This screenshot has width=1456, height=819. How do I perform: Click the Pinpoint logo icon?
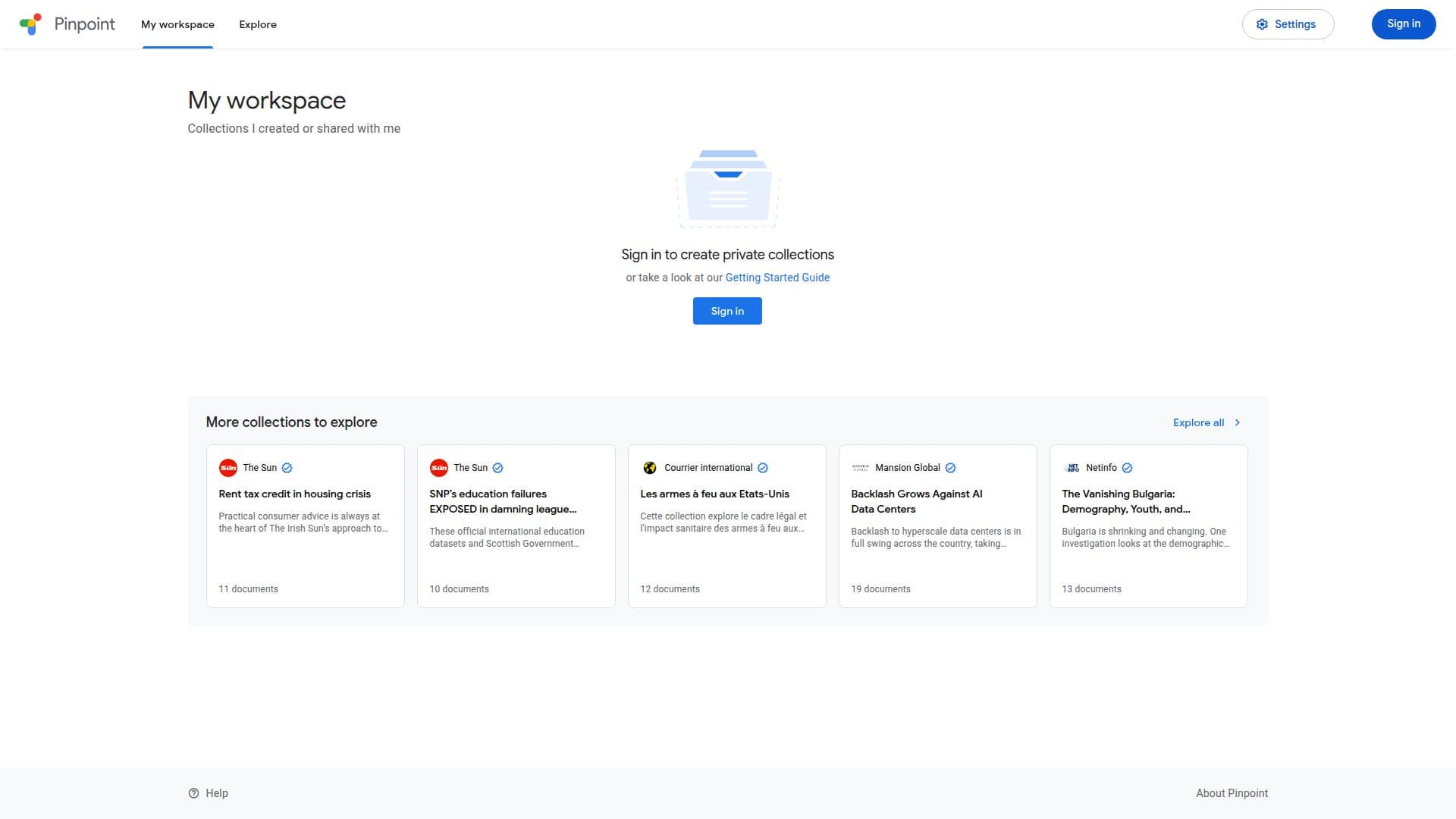pos(30,24)
